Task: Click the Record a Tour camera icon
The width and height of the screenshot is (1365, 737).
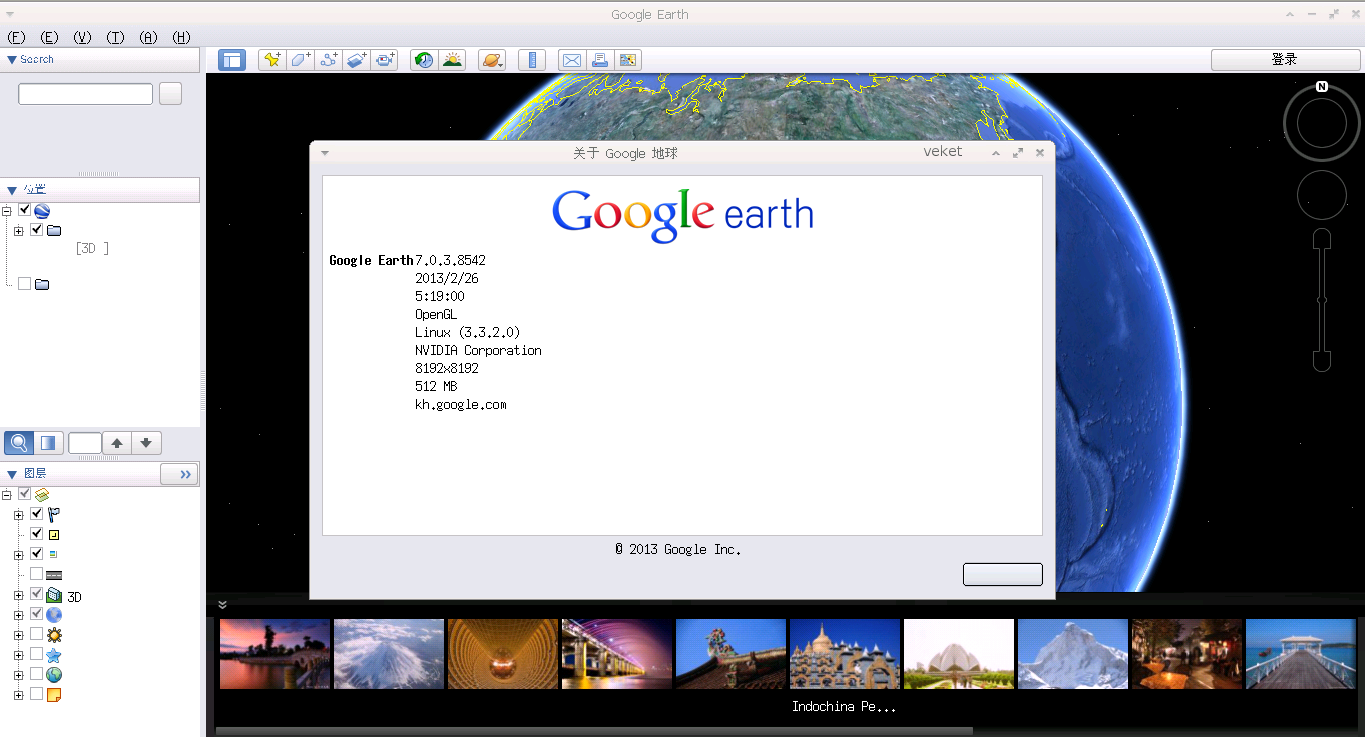Action: [385, 60]
